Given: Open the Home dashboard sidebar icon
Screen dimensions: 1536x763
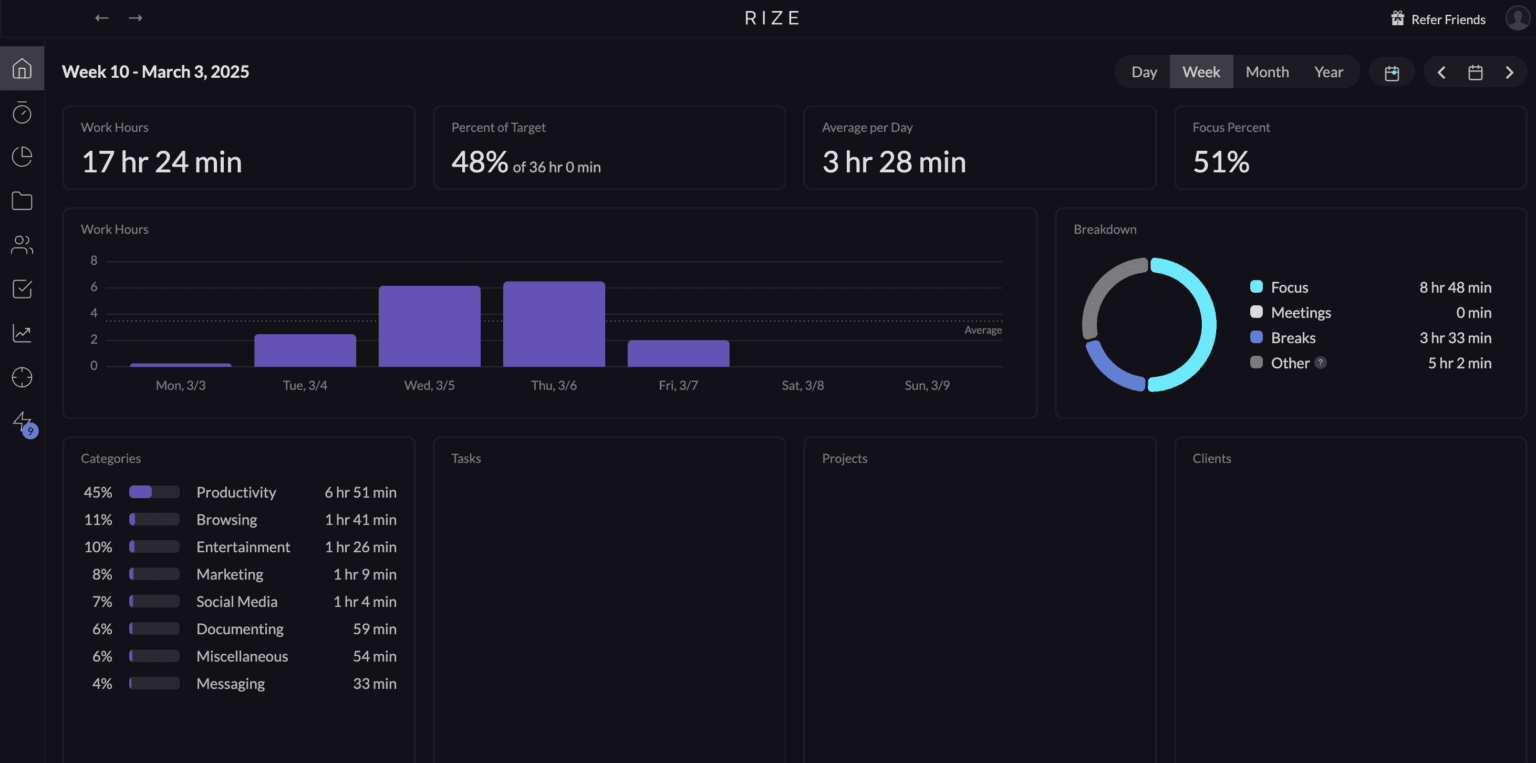Looking at the screenshot, I should 22,69.
